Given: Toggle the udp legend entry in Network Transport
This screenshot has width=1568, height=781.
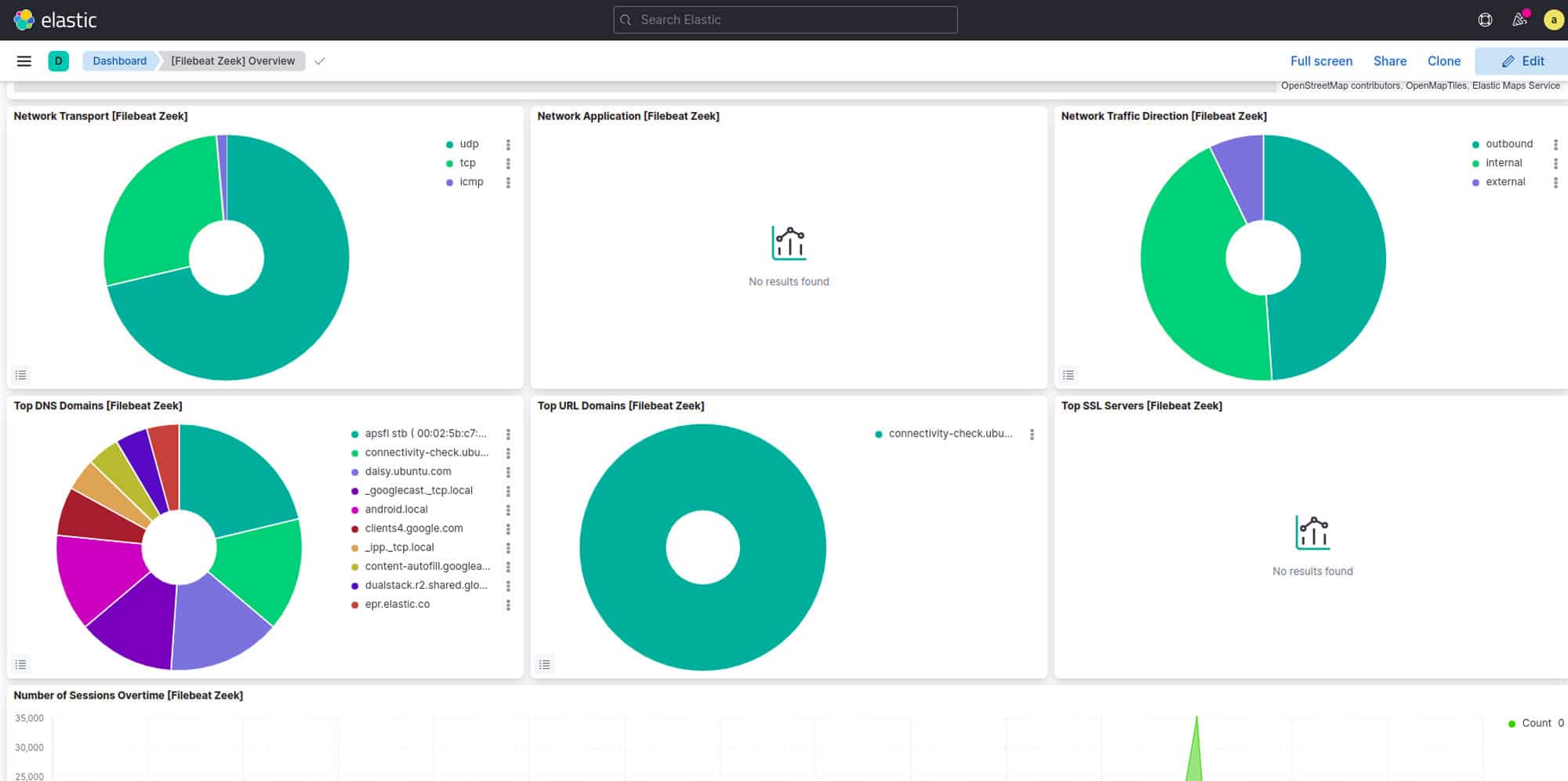Looking at the screenshot, I should click(468, 143).
